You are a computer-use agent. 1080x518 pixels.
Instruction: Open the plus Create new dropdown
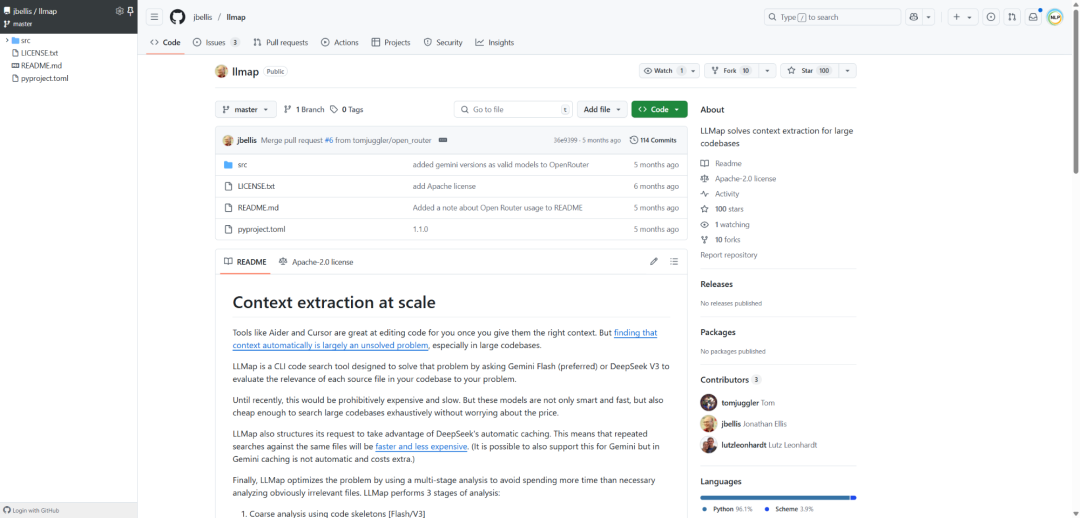click(963, 17)
